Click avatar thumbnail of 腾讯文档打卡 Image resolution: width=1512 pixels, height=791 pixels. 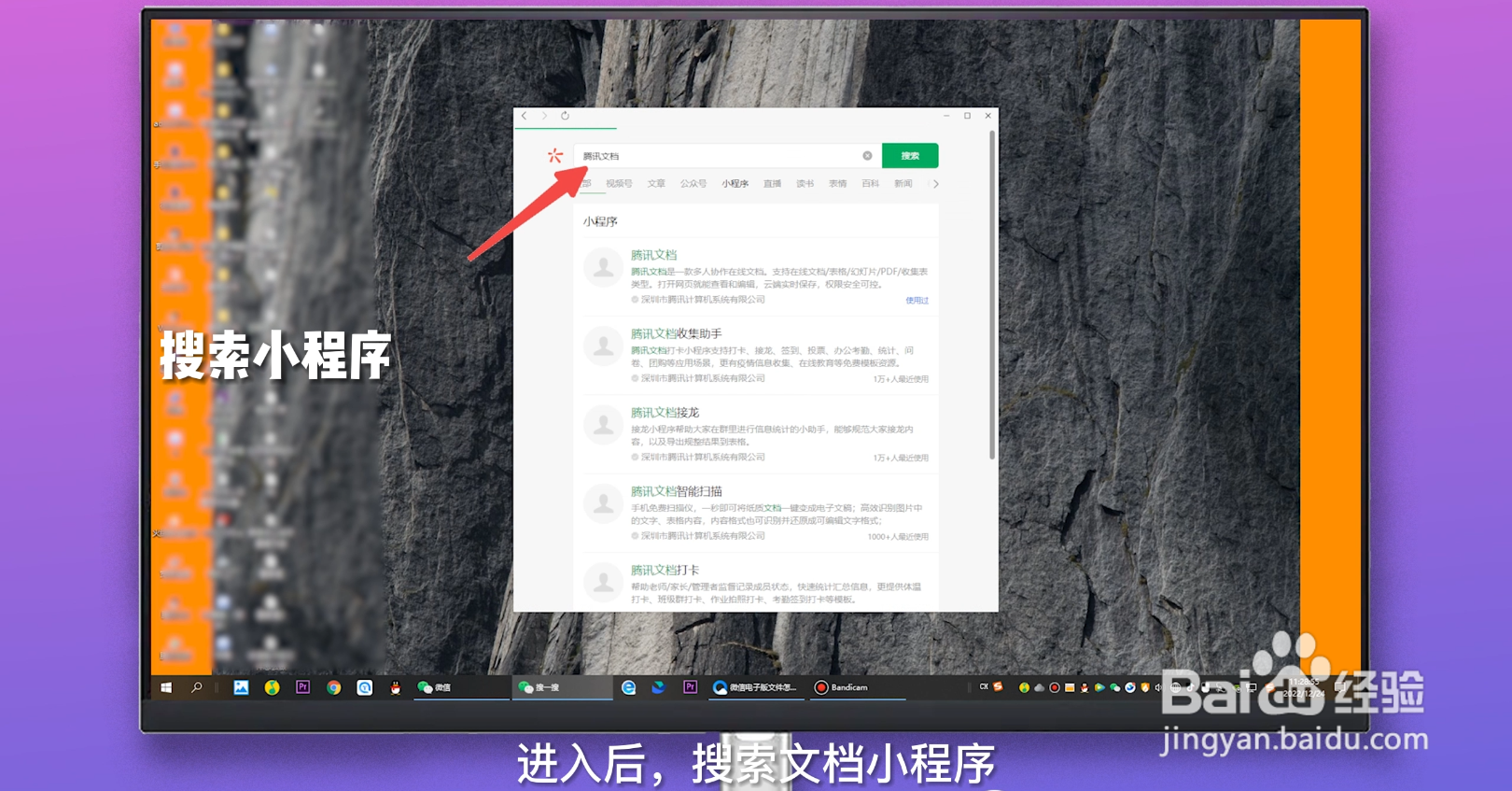click(604, 583)
